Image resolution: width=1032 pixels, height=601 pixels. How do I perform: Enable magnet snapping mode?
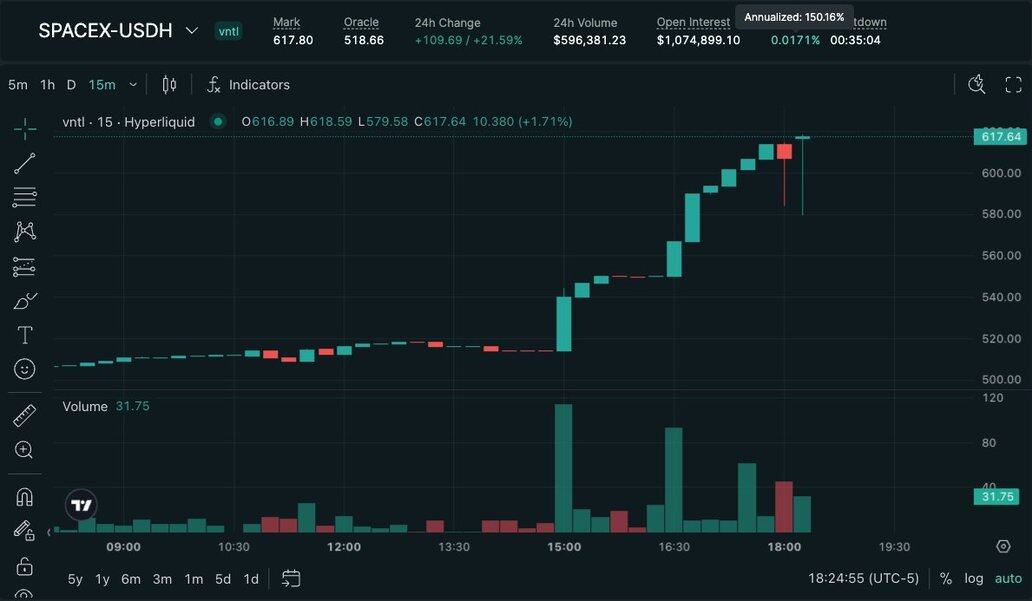coord(25,497)
